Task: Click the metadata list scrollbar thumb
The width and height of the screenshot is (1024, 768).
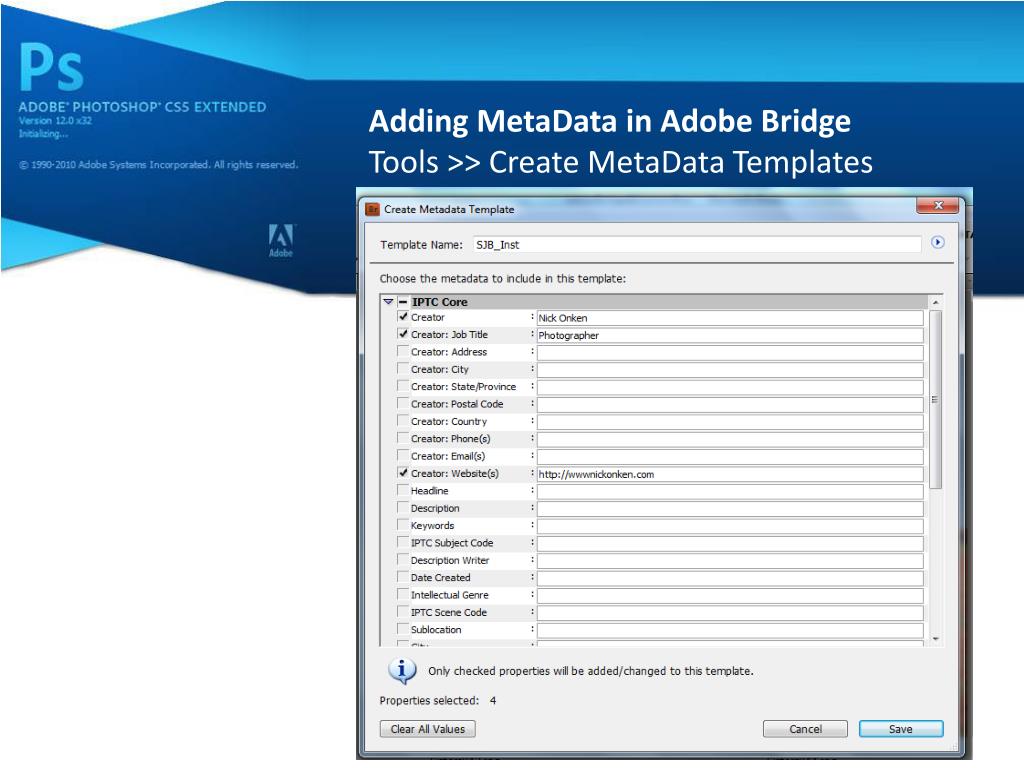Action: 935,400
